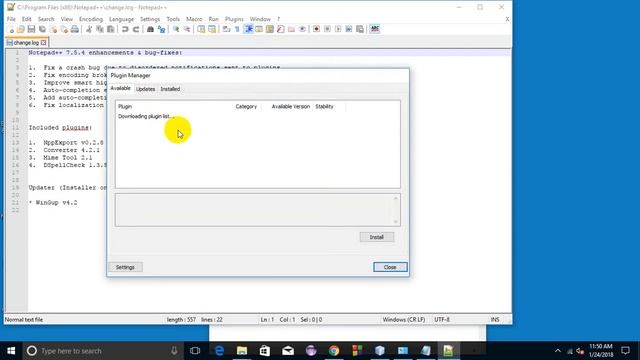640x360 pixels.
Task: Select the Available tab in Plugin Manager
Action: click(x=120, y=89)
